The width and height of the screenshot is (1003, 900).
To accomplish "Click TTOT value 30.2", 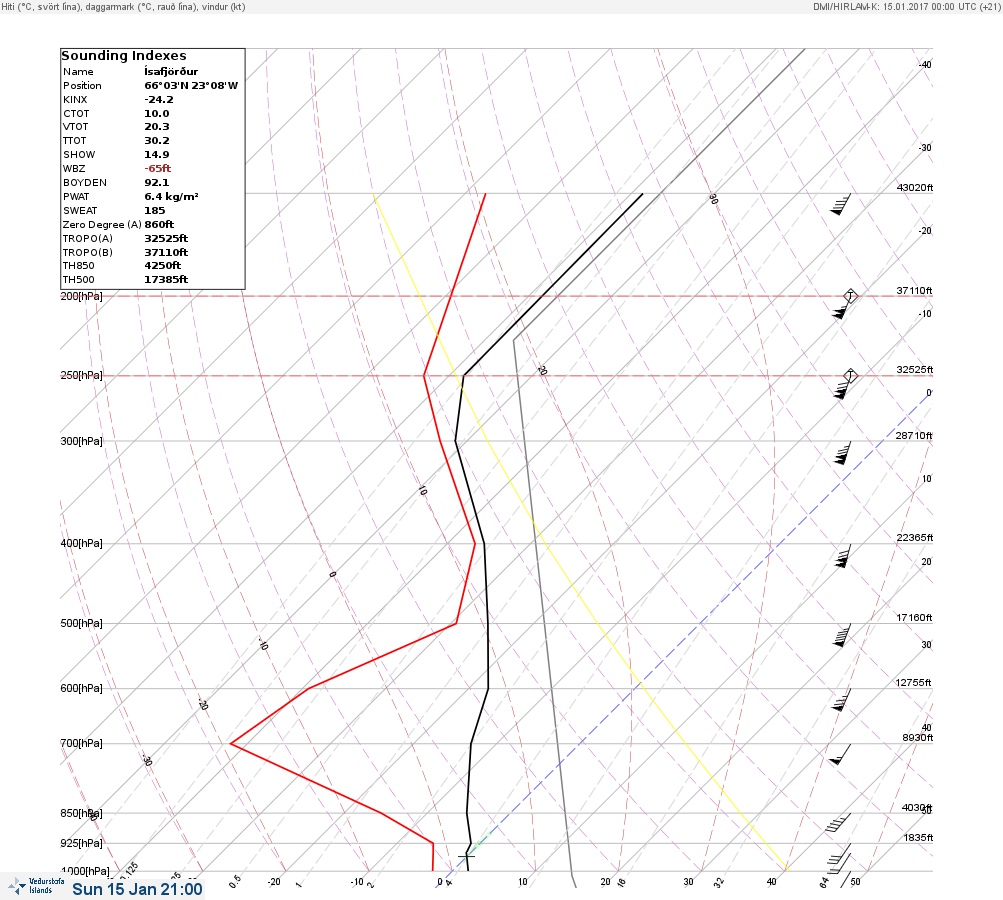I will pos(157,141).
